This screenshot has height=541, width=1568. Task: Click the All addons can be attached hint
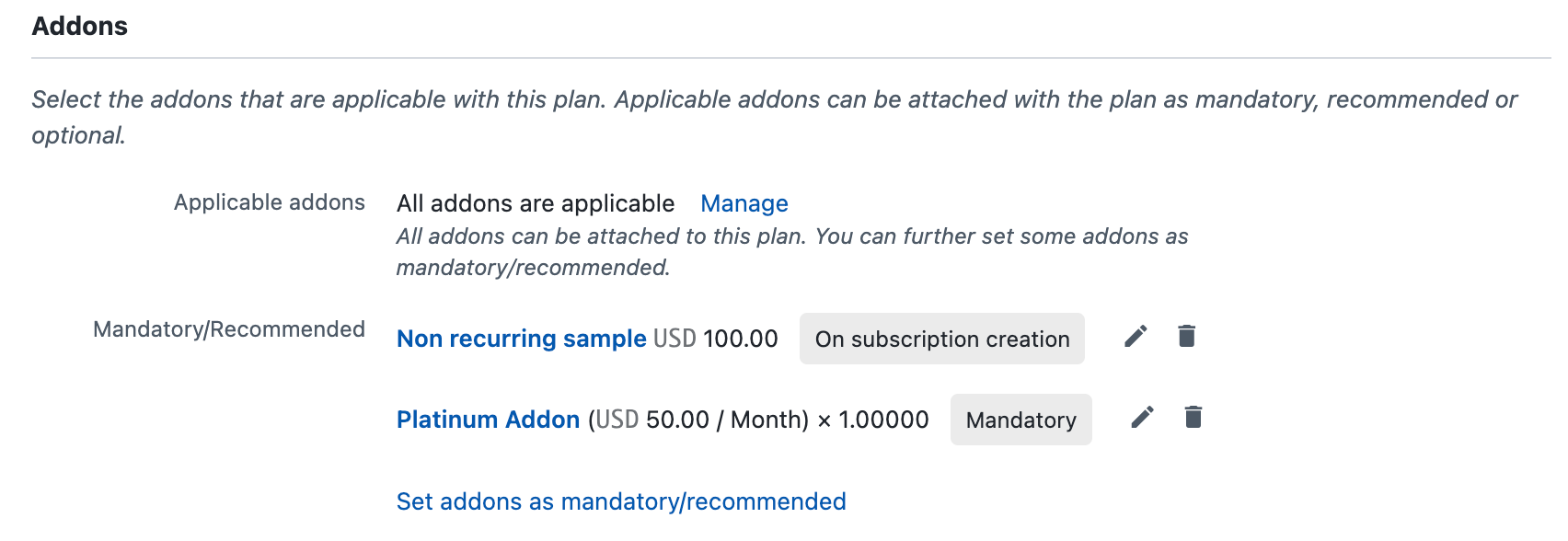pyautogui.click(x=791, y=236)
